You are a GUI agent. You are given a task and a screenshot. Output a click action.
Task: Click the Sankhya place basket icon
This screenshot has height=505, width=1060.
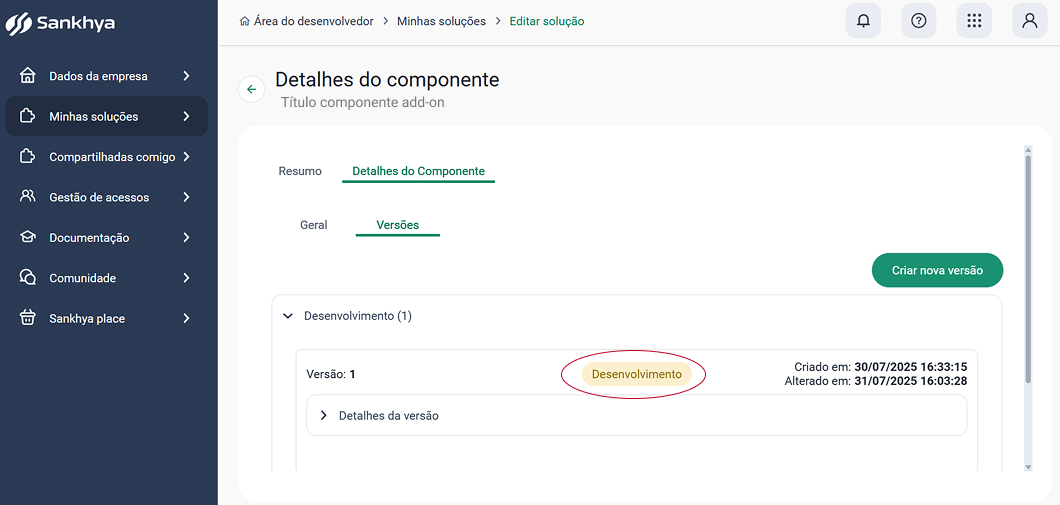pyautogui.click(x=27, y=318)
